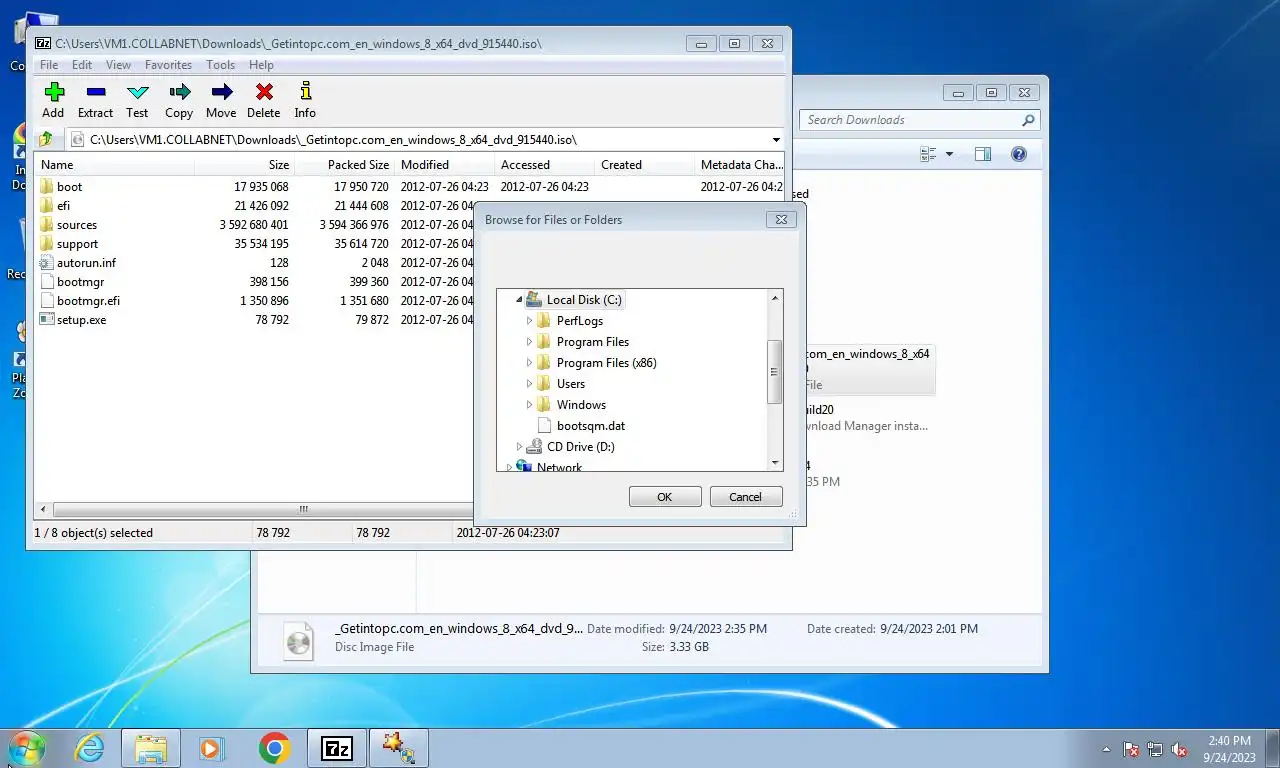Click the clock in the taskbar
Viewport: 1280px width, 768px height.
(1229, 749)
